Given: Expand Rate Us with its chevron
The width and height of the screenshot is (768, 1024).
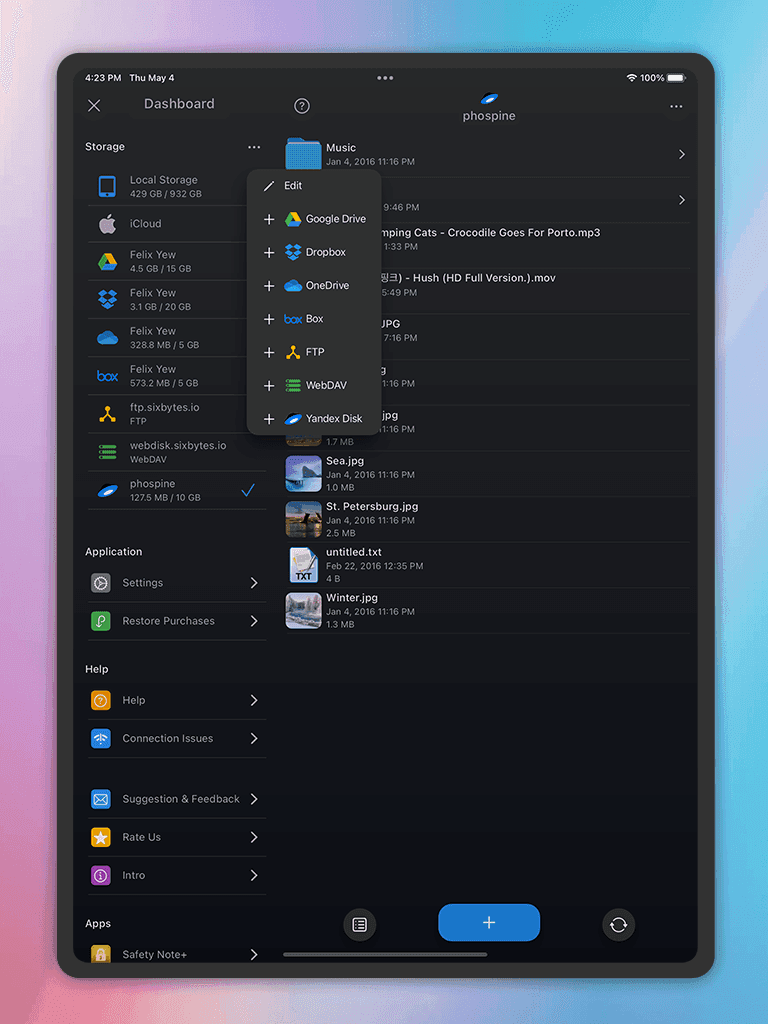Looking at the screenshot, I should point(254,837).
